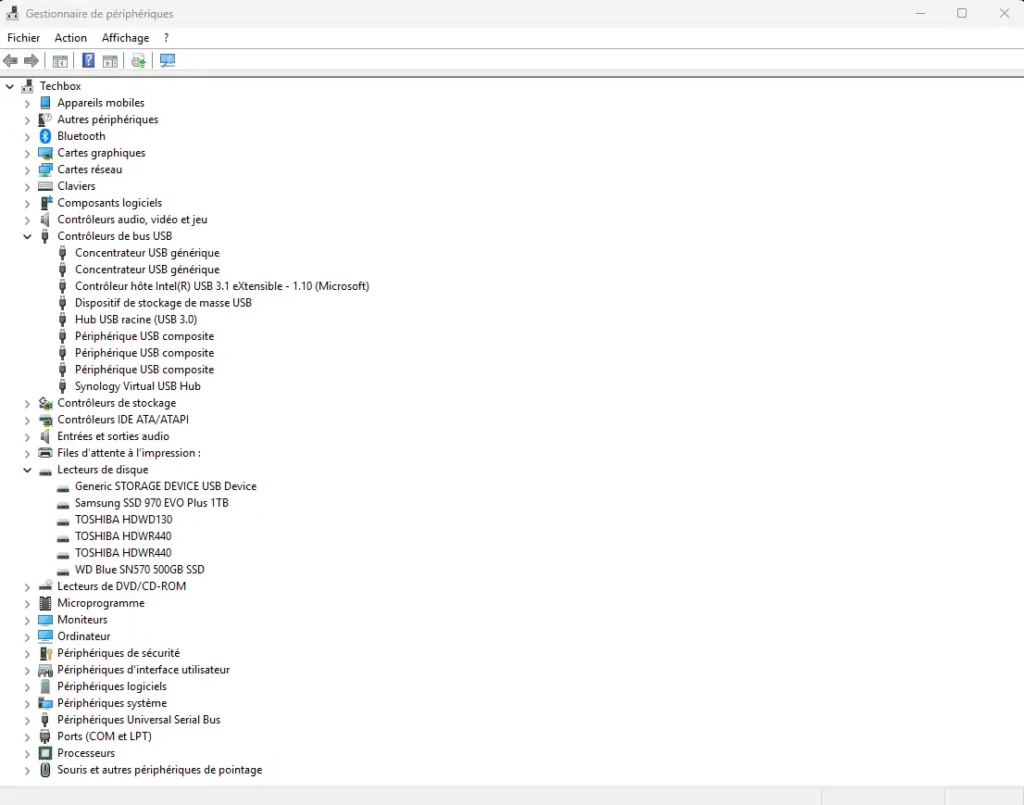This screenshot has height=805, width=1024.
Task: Click the Moniteurs category icon
Action: coord(45,620)
